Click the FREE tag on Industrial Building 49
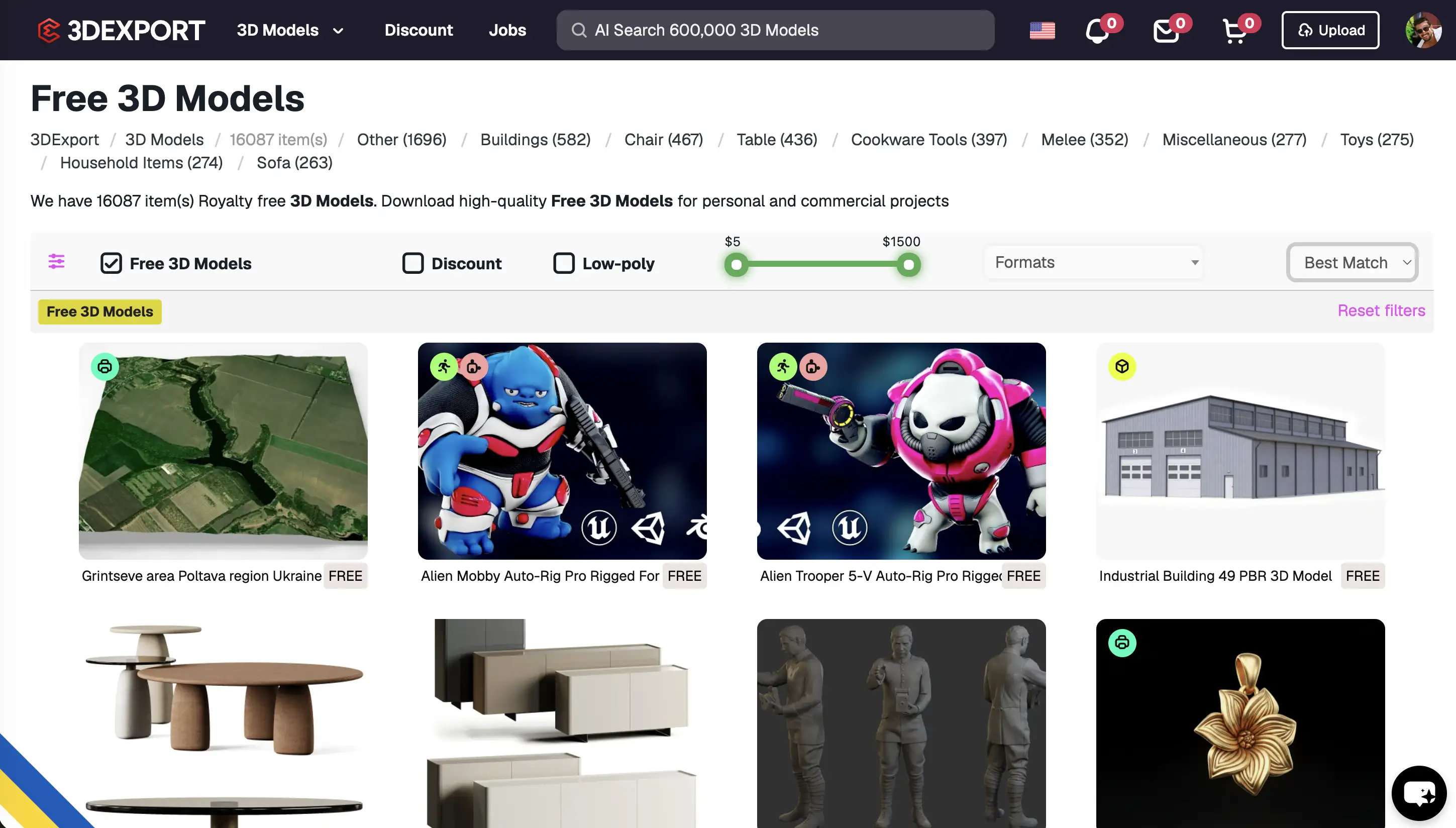 (x=1362, y=576)
